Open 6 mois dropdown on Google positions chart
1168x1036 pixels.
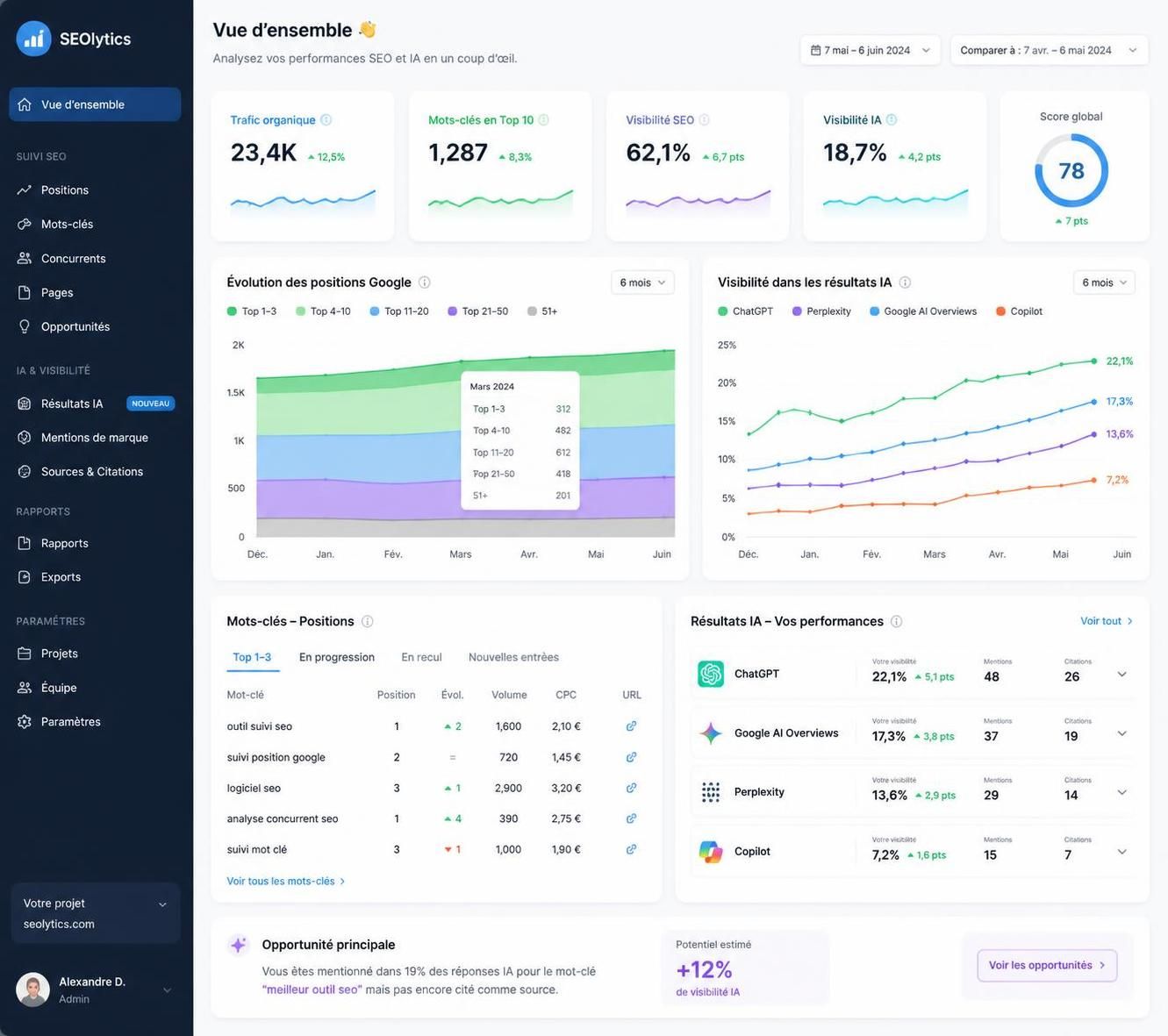642,282
